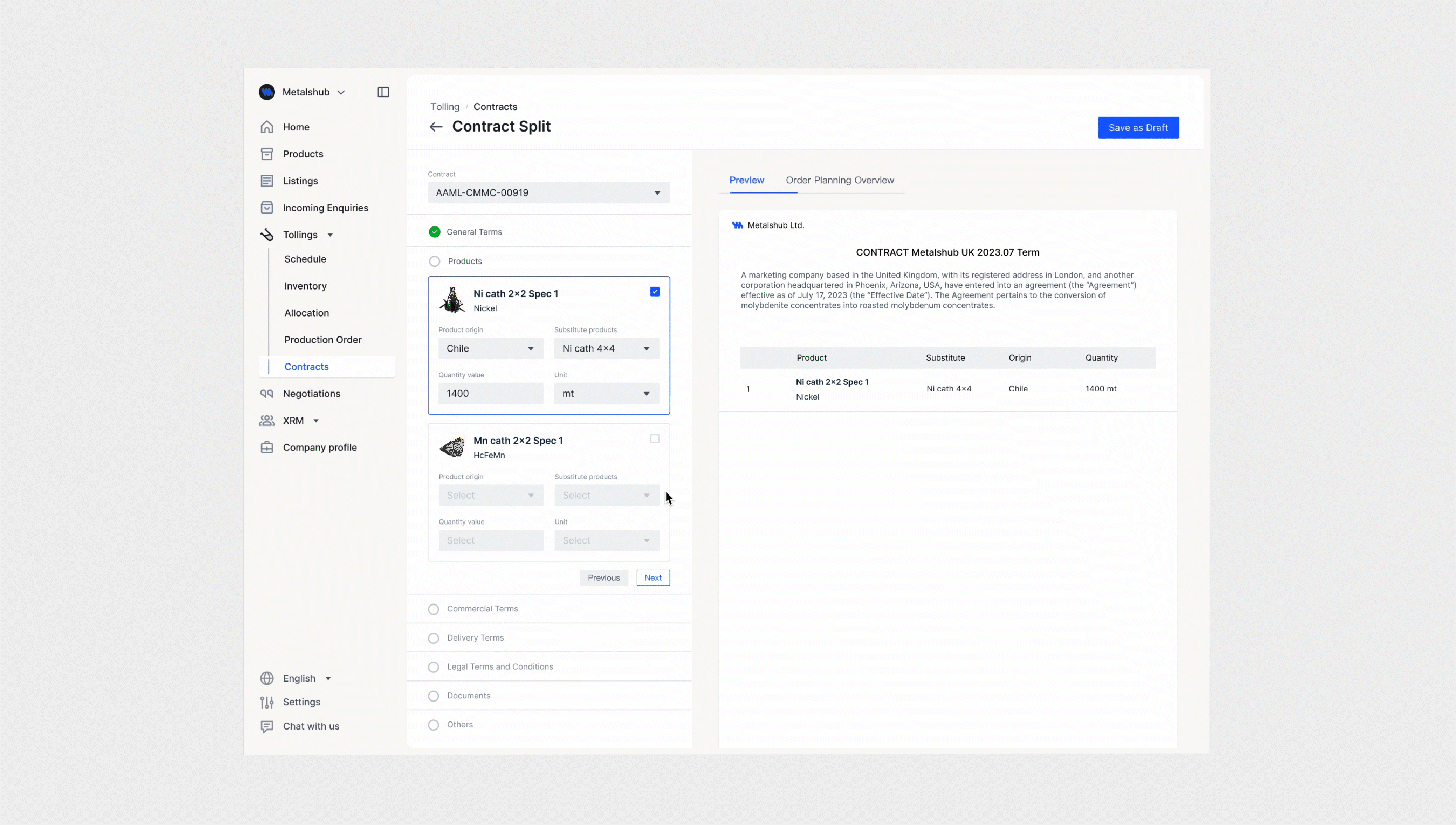Click the back arrow next to Contract Split
Image resolution: width=1456 pixels, height=825 pixels.
point(435,126)
